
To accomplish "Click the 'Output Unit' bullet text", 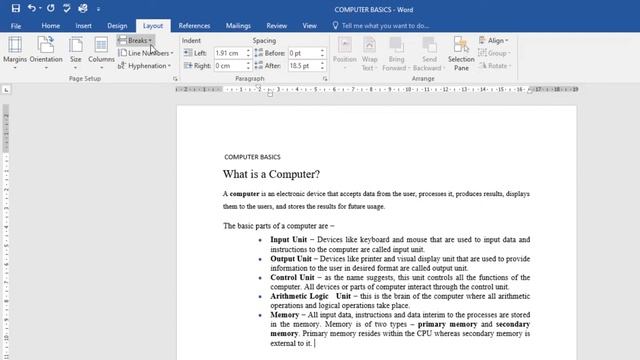I will click(x=291, y=259).
